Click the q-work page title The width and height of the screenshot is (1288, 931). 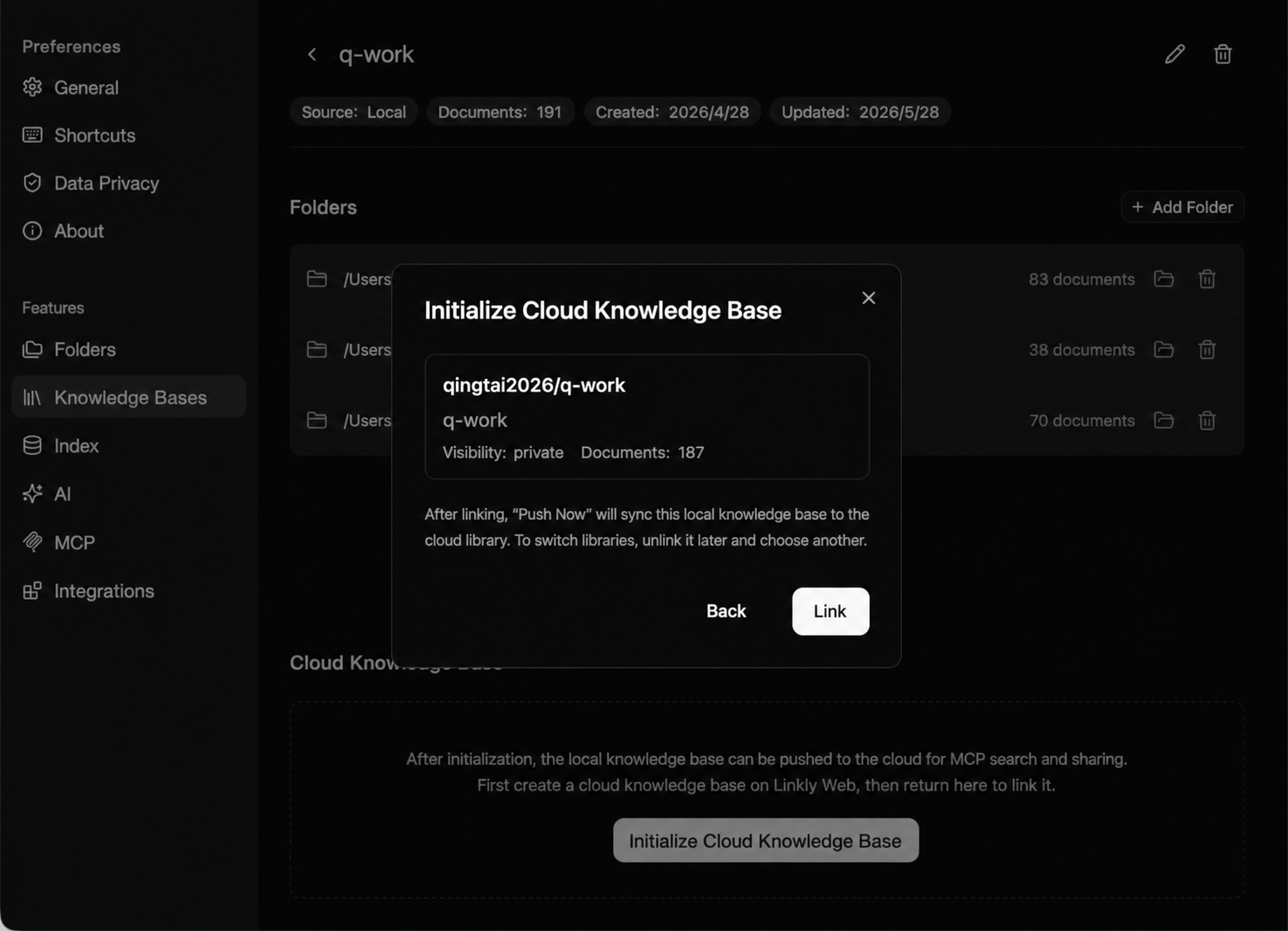(x=376, y=54)
